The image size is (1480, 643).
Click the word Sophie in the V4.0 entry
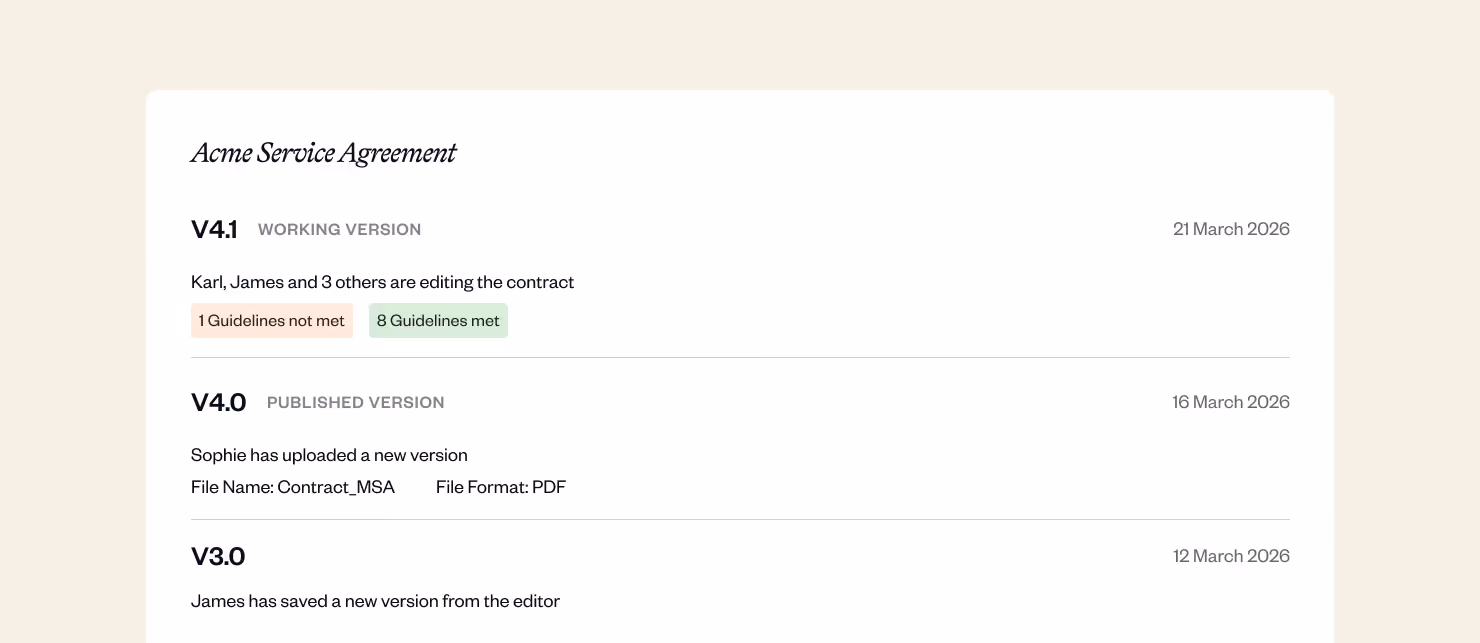click(x=218, y=455)
